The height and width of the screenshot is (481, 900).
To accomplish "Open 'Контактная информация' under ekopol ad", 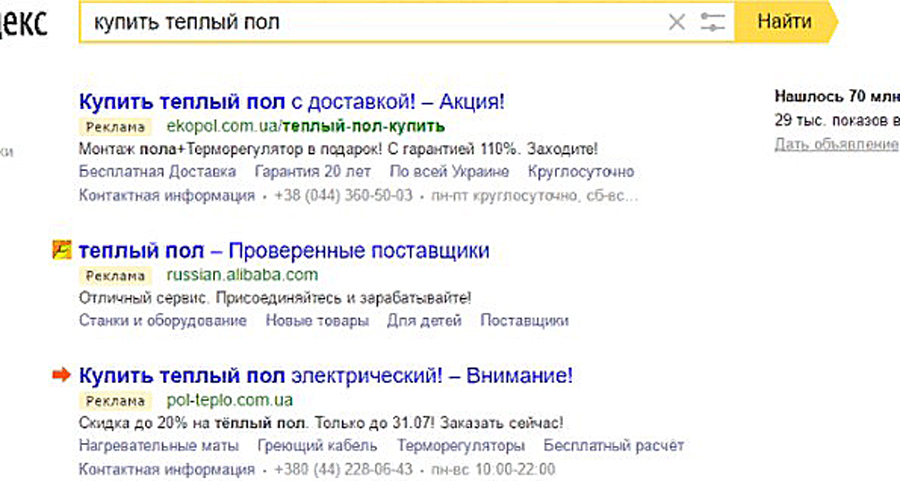I will click(166, 195).
